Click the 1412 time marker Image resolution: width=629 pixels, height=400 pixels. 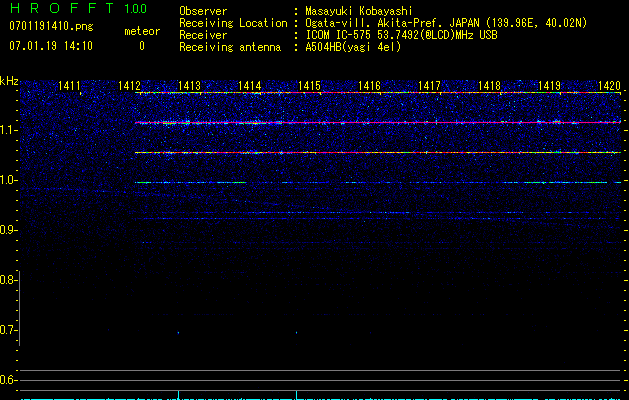point(128,87)
